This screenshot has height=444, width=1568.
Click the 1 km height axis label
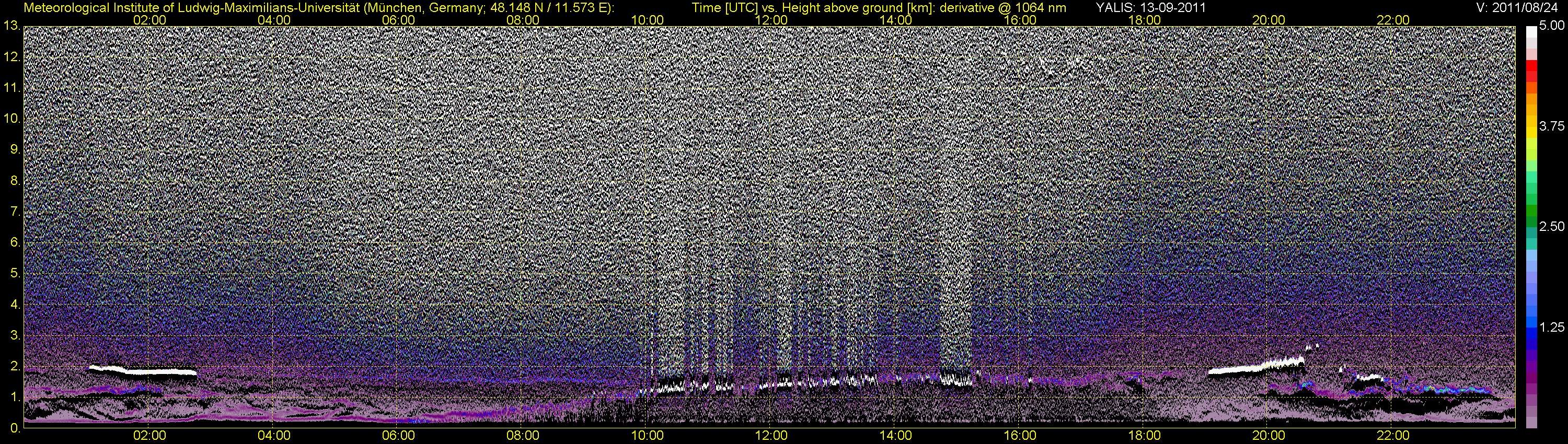[15, 397]
